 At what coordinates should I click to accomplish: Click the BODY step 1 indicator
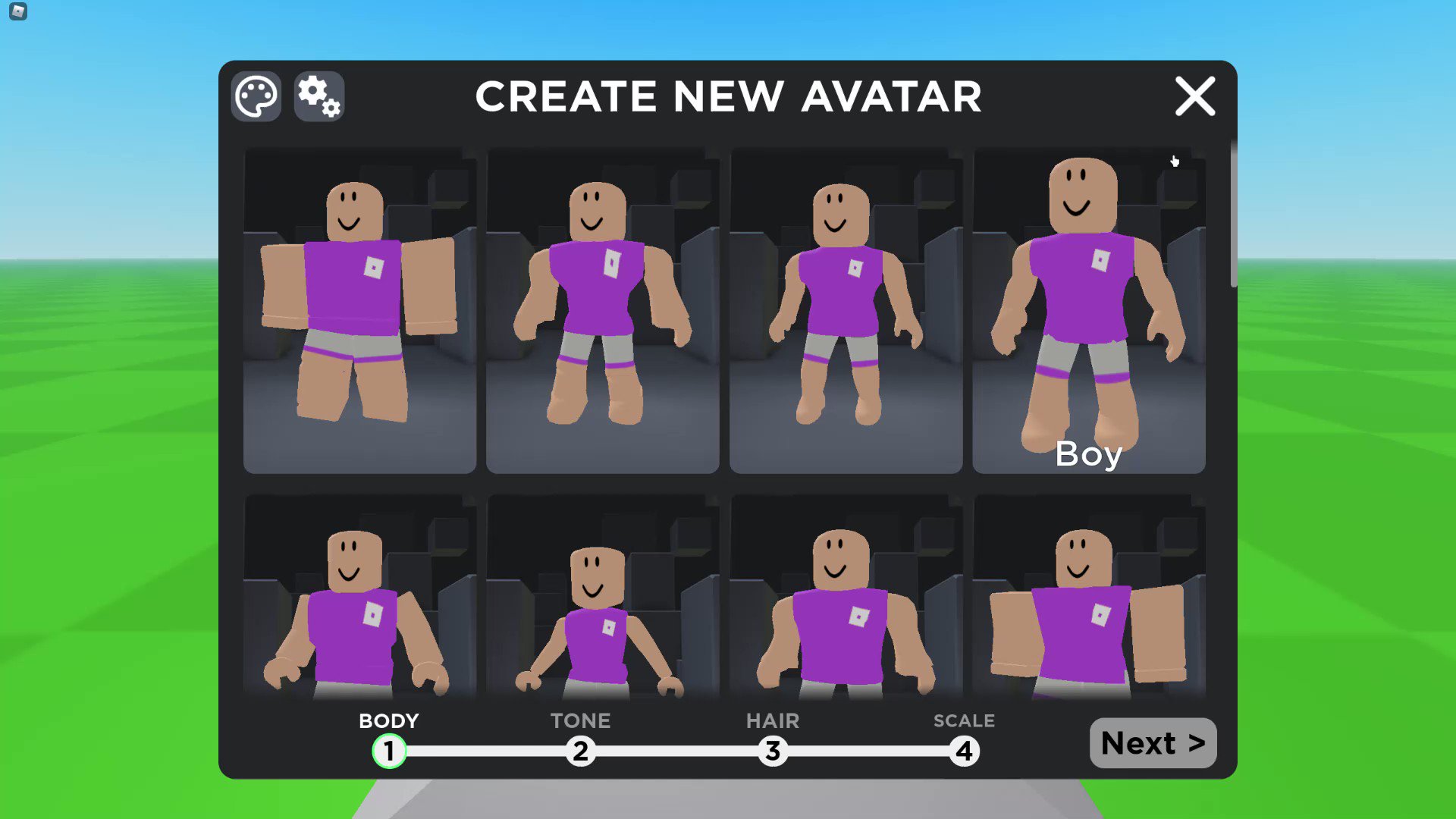click(388, 752)
